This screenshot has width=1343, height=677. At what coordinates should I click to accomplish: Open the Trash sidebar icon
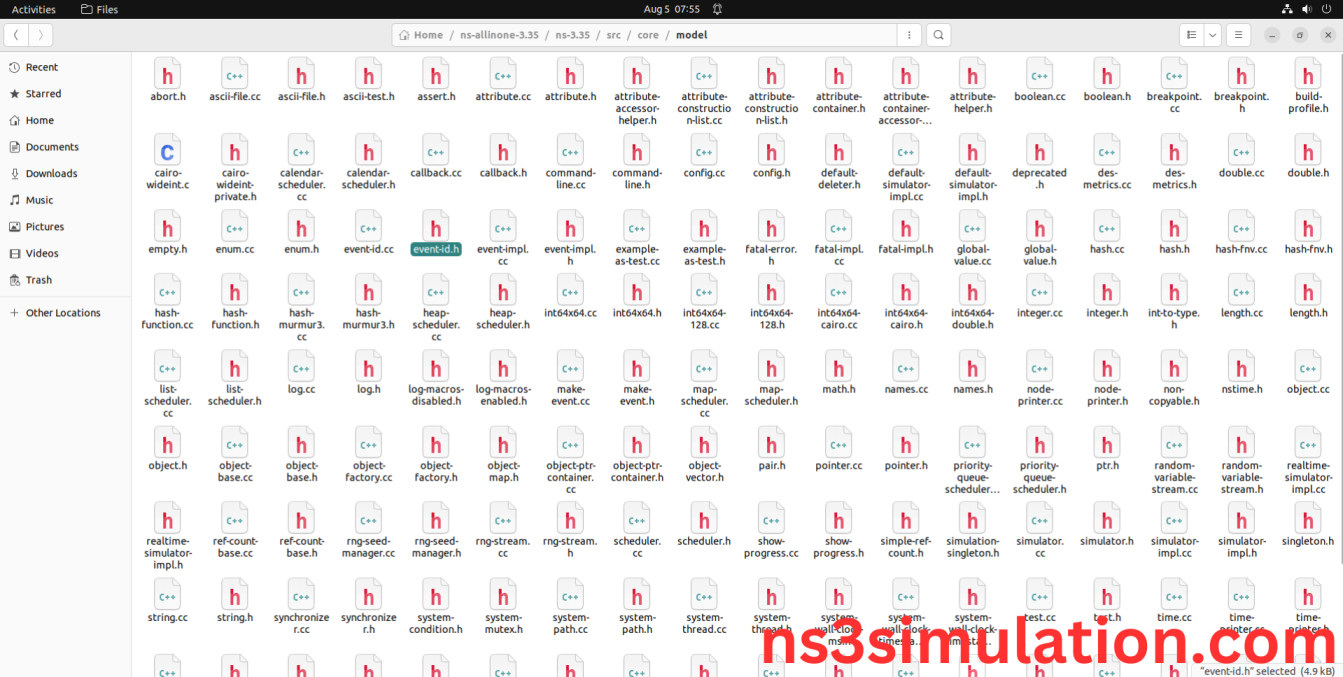pos(15,280)
